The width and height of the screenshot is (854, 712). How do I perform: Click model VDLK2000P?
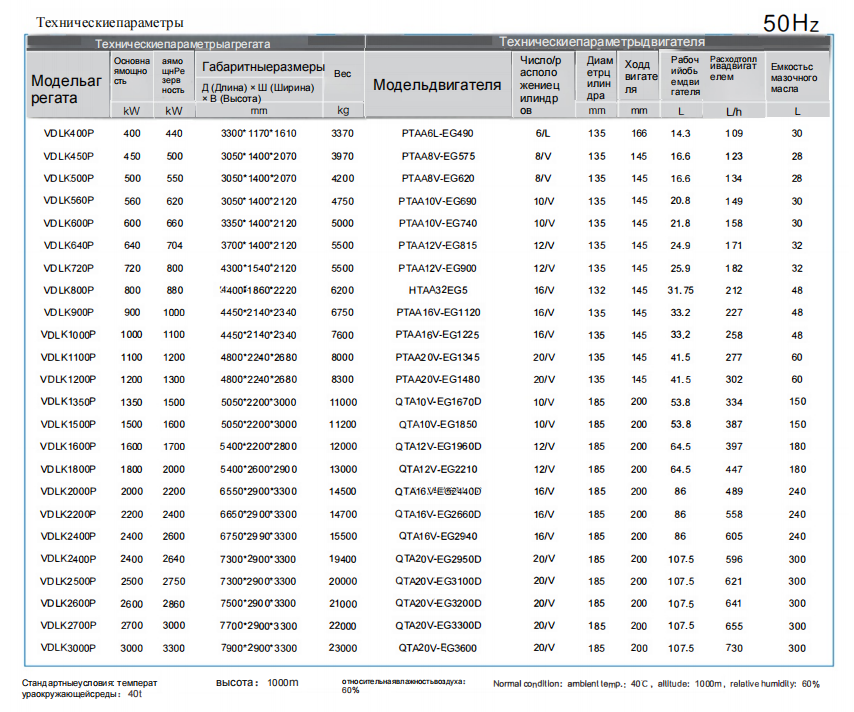68,491
